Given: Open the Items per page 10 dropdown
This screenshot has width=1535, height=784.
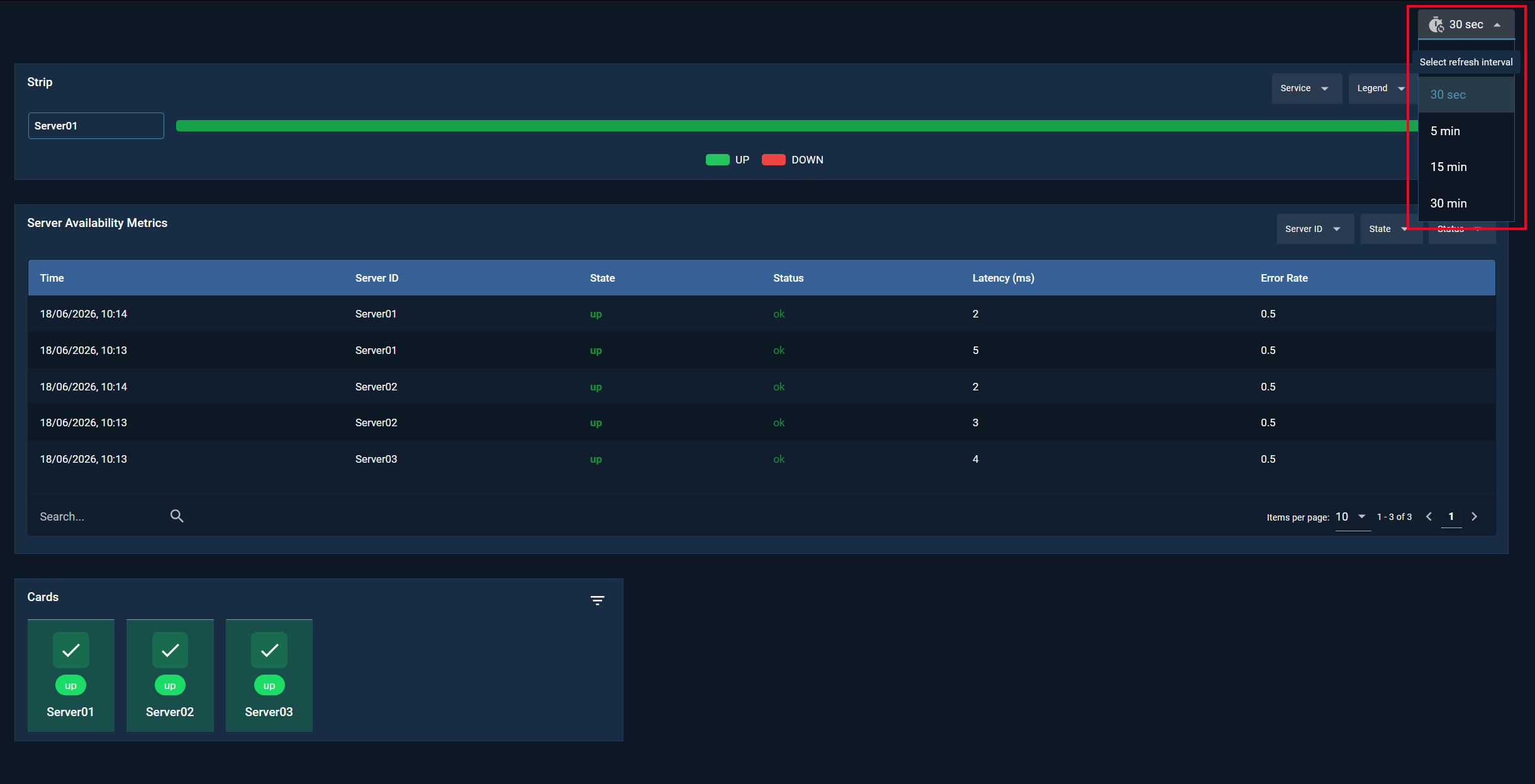Looking at the screenshot, I should point(1352,517).
